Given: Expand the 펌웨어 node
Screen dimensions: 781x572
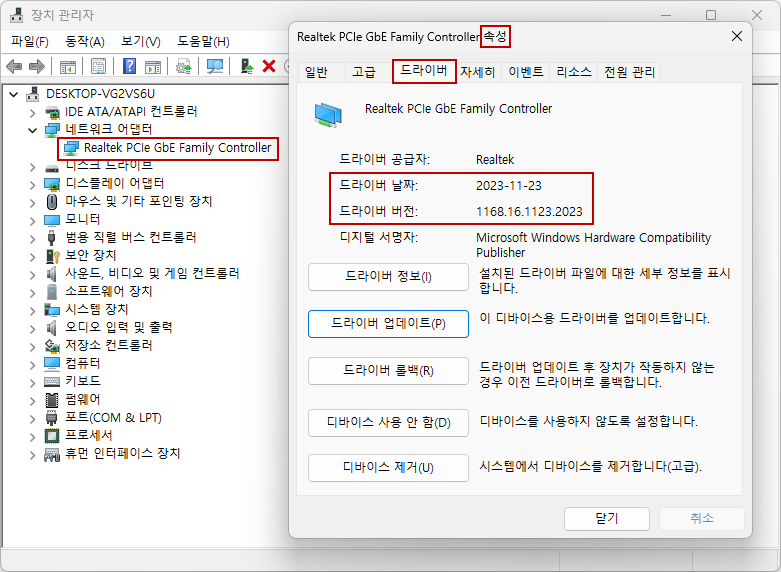Looking at the screenshot, I should [32, 400].
